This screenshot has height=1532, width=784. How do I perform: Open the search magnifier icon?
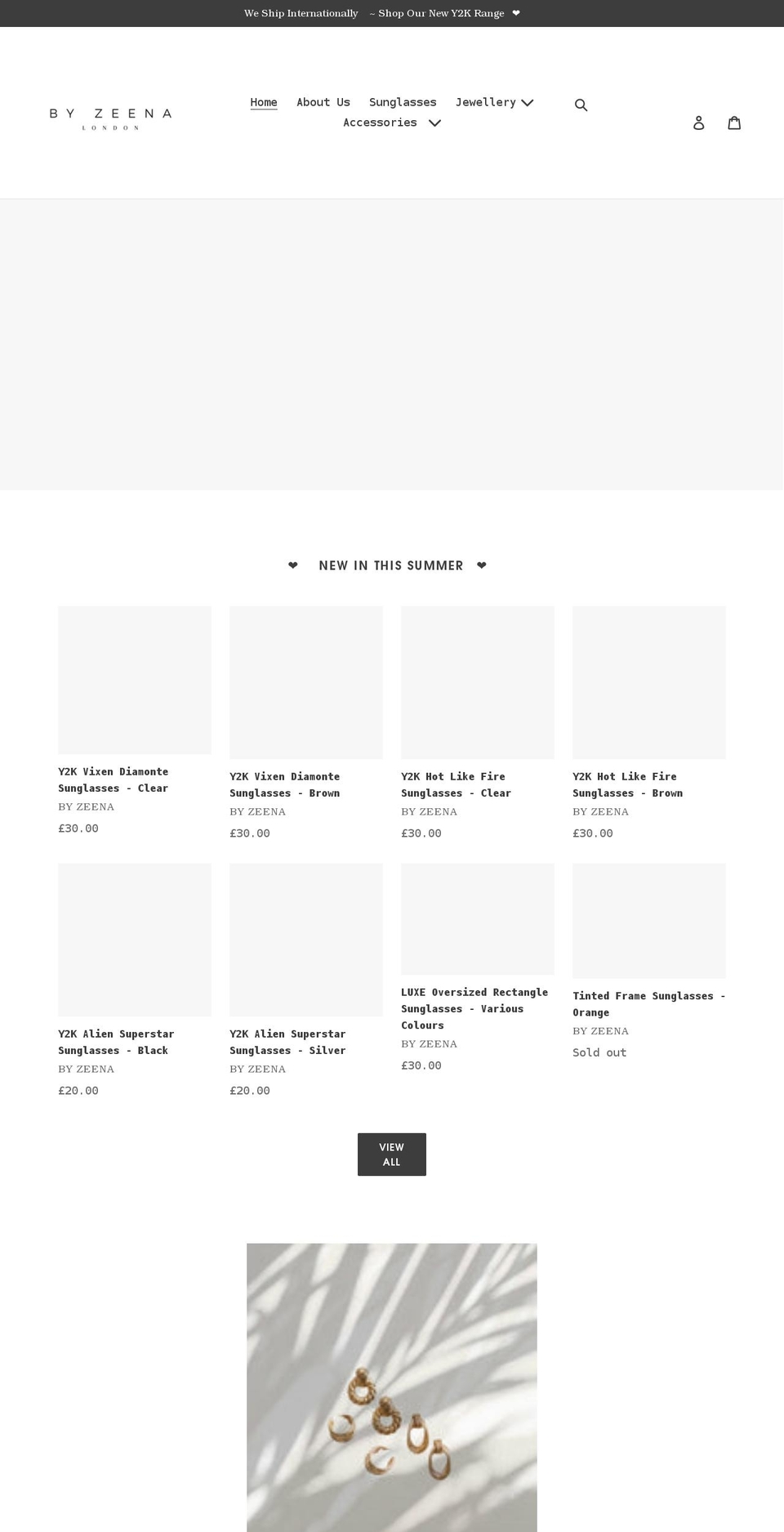pos(581,105)
